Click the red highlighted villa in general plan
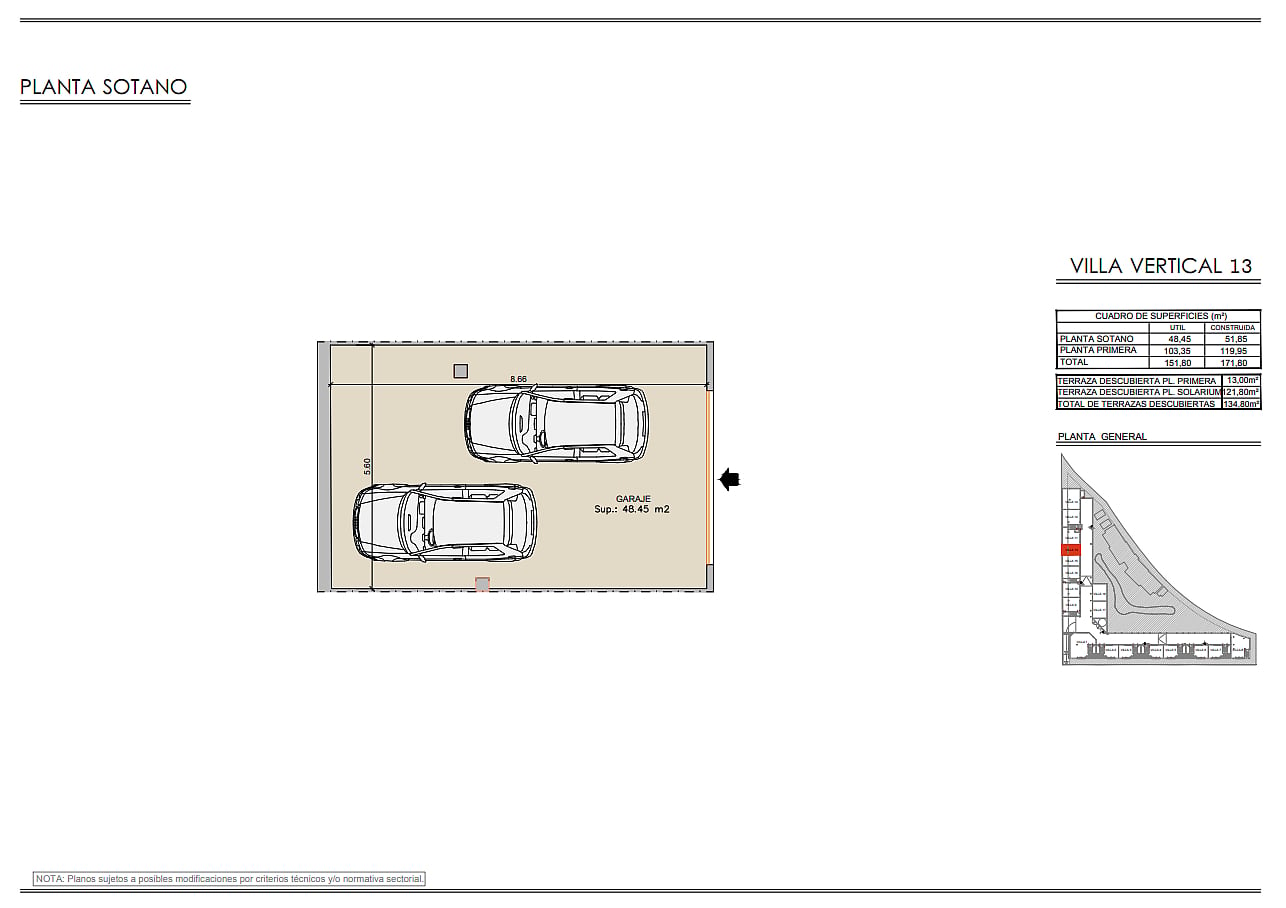 coord(1072,550)
